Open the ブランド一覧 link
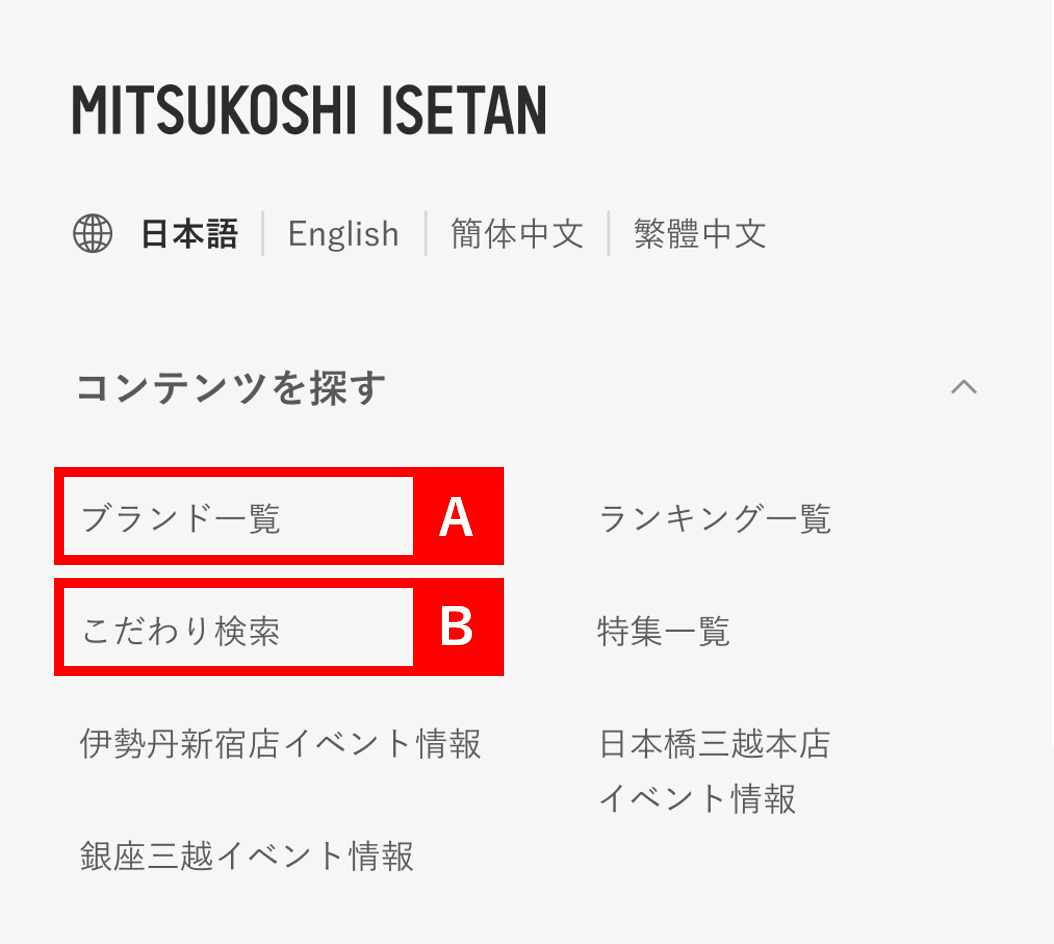1054x944 pixels. [x=180, y=518]
